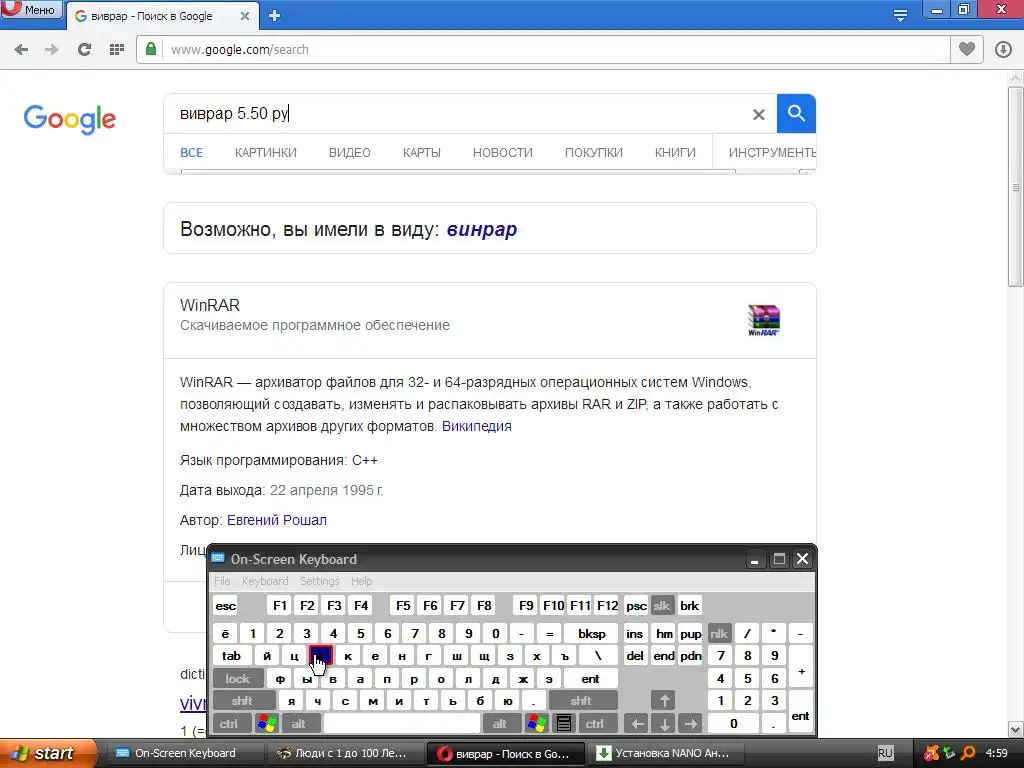Viewport: 1024px width, 768px height.
Task: Add page to bookmarks with heart icon
Action: pyautogui.click(x=967, y=49)
